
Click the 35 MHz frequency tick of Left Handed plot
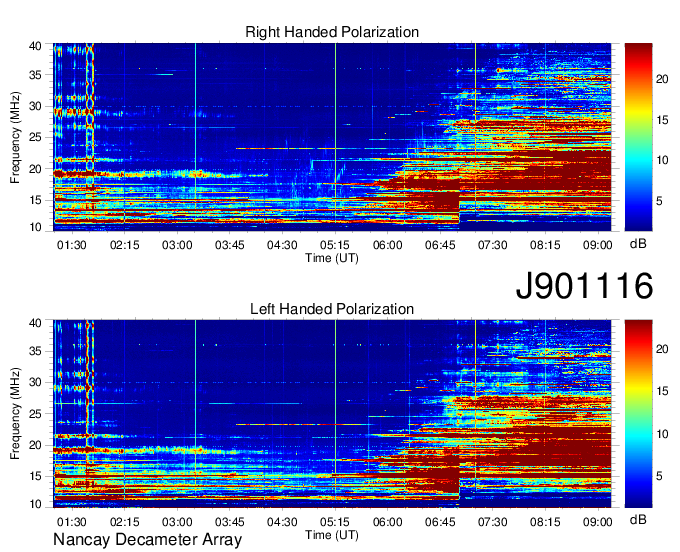(x=35, y=351)
